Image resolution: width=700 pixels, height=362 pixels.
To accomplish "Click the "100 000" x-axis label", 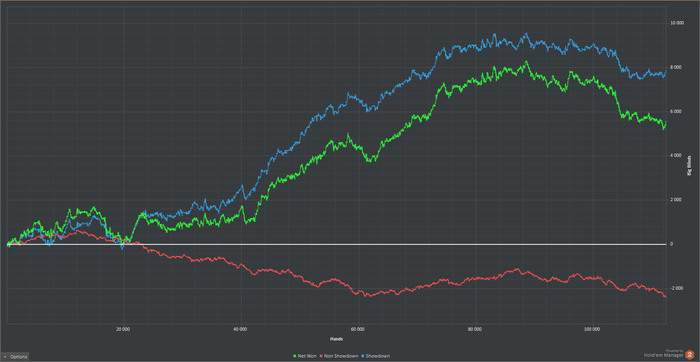I will coord(592,329).
